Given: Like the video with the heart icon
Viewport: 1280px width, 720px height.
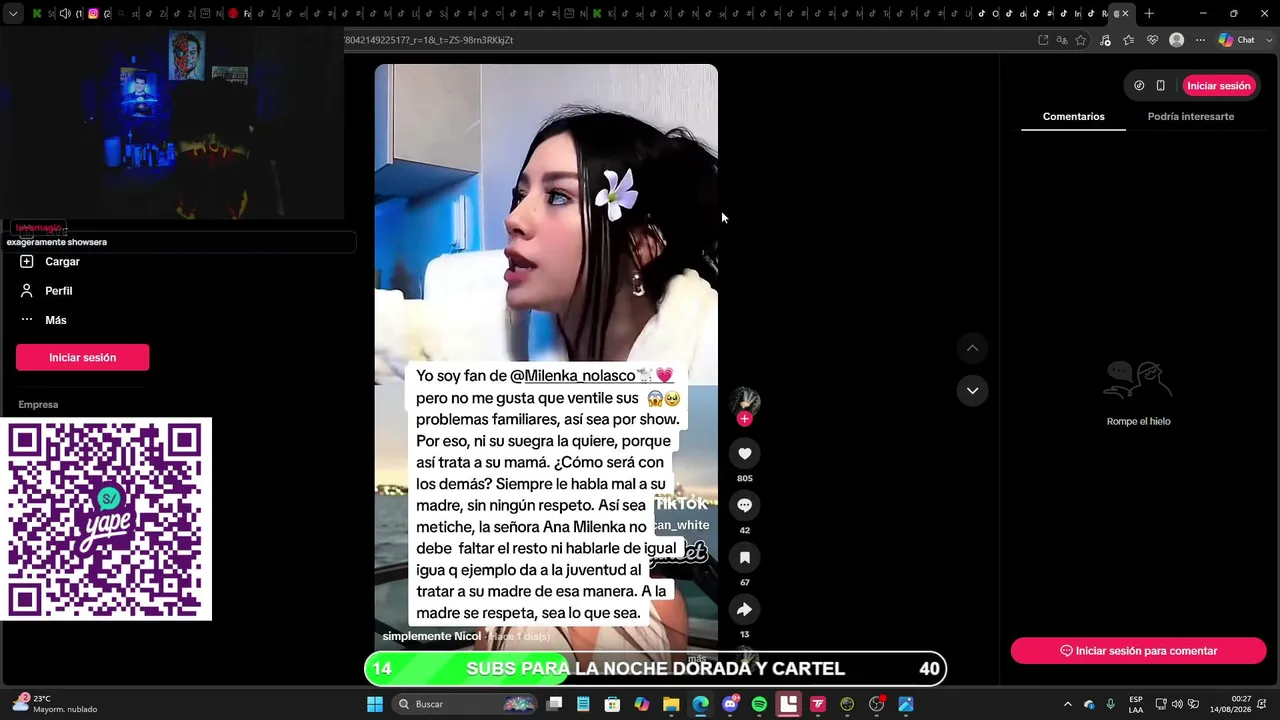Looking at the screenshot, I should click(x=744, y=454).
